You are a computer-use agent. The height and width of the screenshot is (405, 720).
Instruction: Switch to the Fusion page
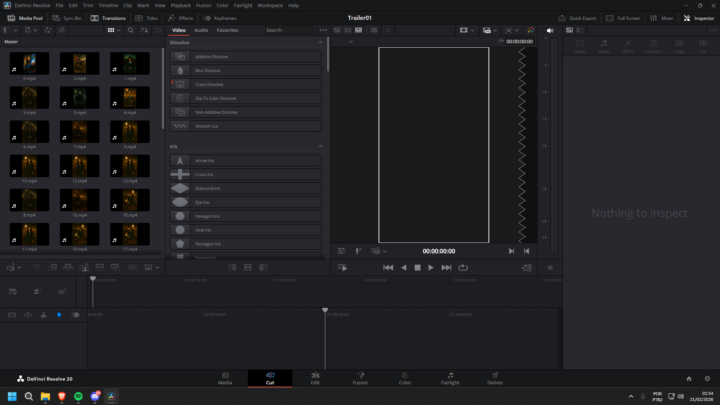(360, 377)
